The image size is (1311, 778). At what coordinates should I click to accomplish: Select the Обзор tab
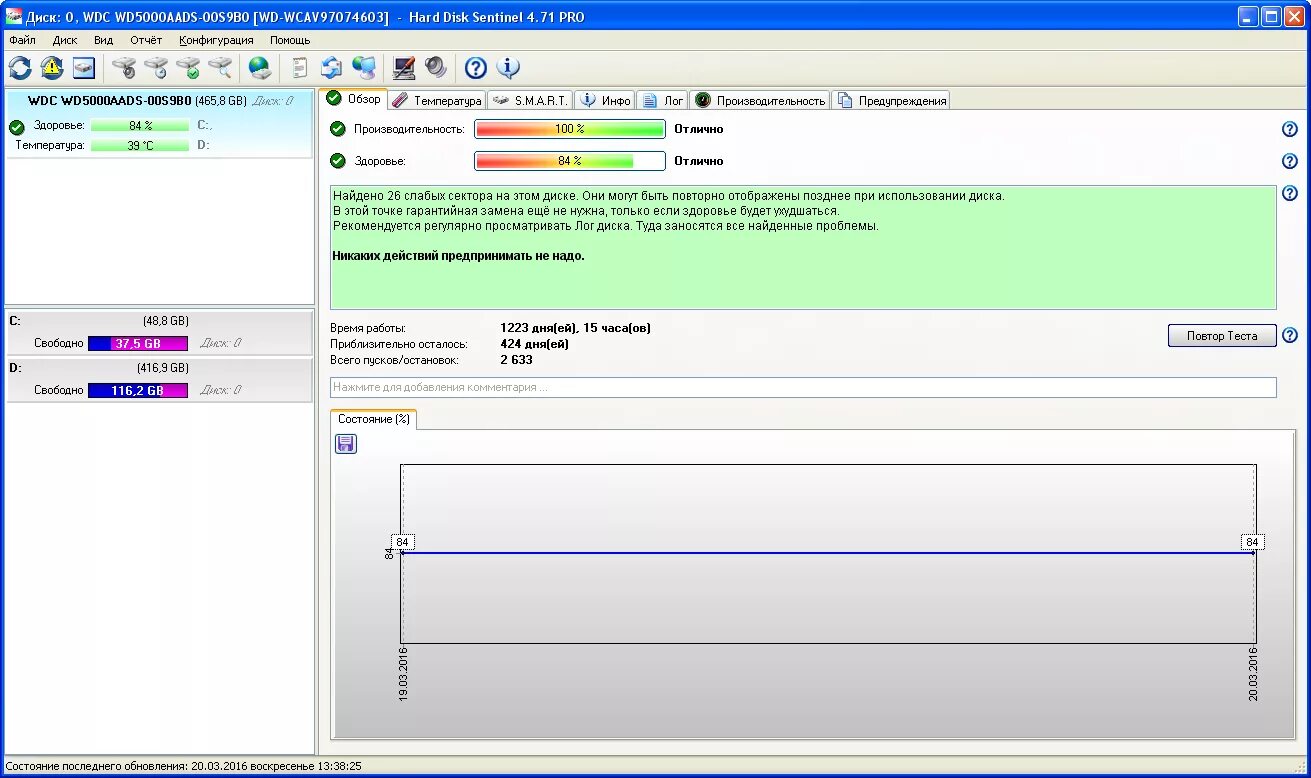click(x=354, y=99)
